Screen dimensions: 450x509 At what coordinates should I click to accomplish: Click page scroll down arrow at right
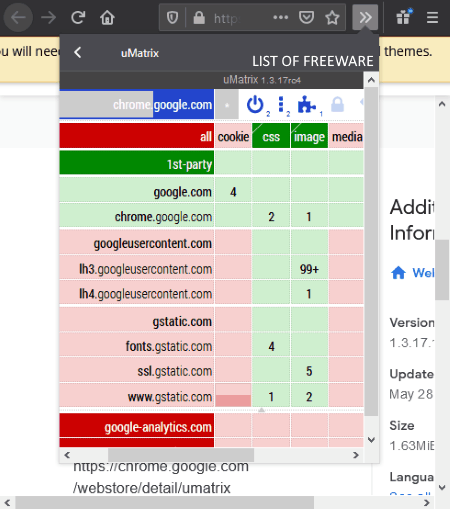pos(442,488)
